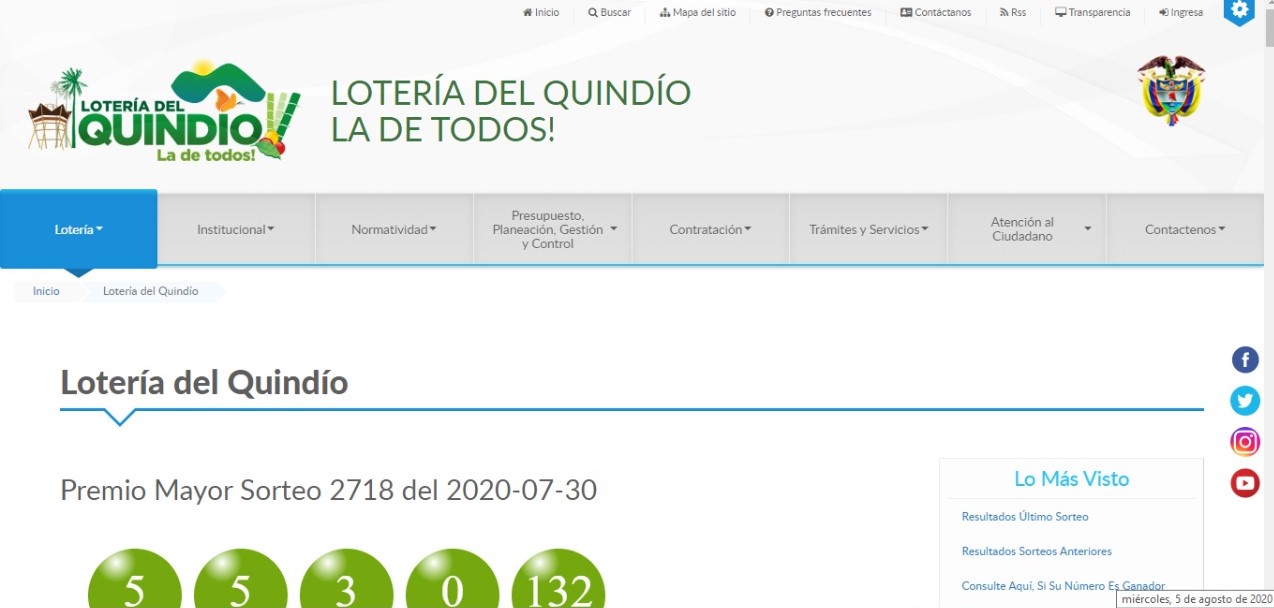Click Inicio breadcrumb
The image size is (1274, 608).
pyautogui.click(x=46, y=291)
